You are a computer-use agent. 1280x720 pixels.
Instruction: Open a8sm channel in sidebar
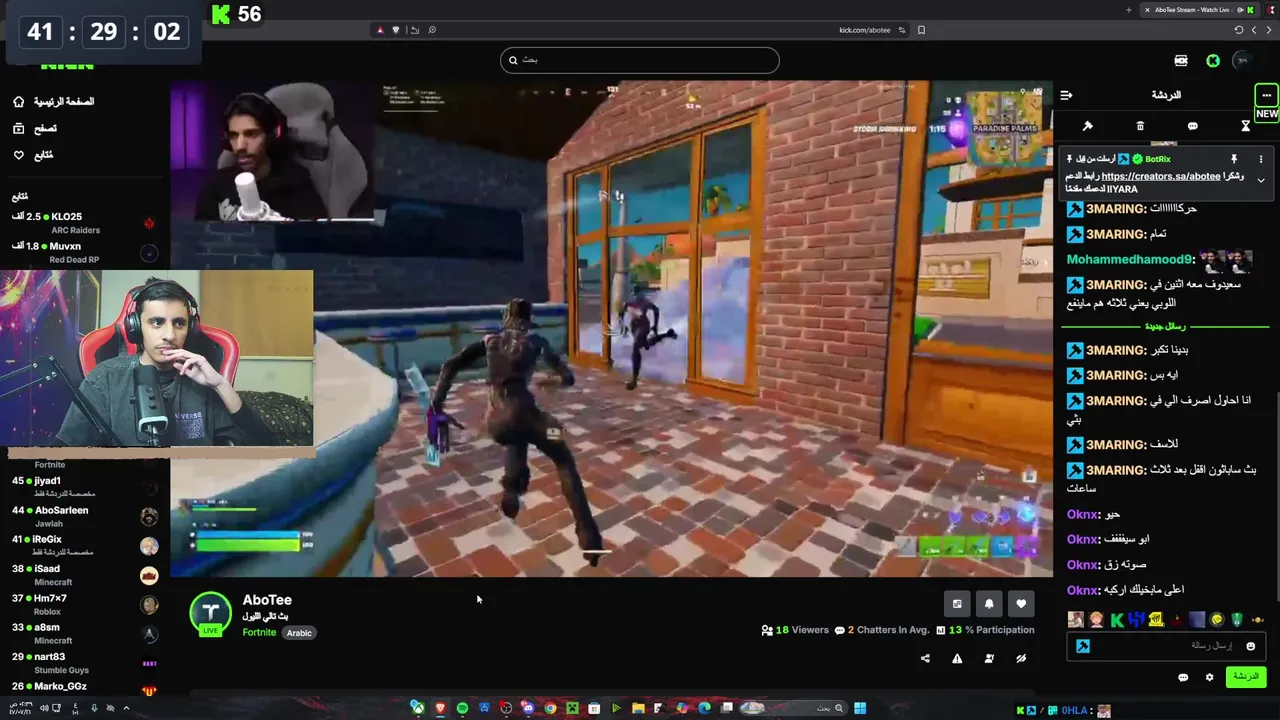[85, 633]
